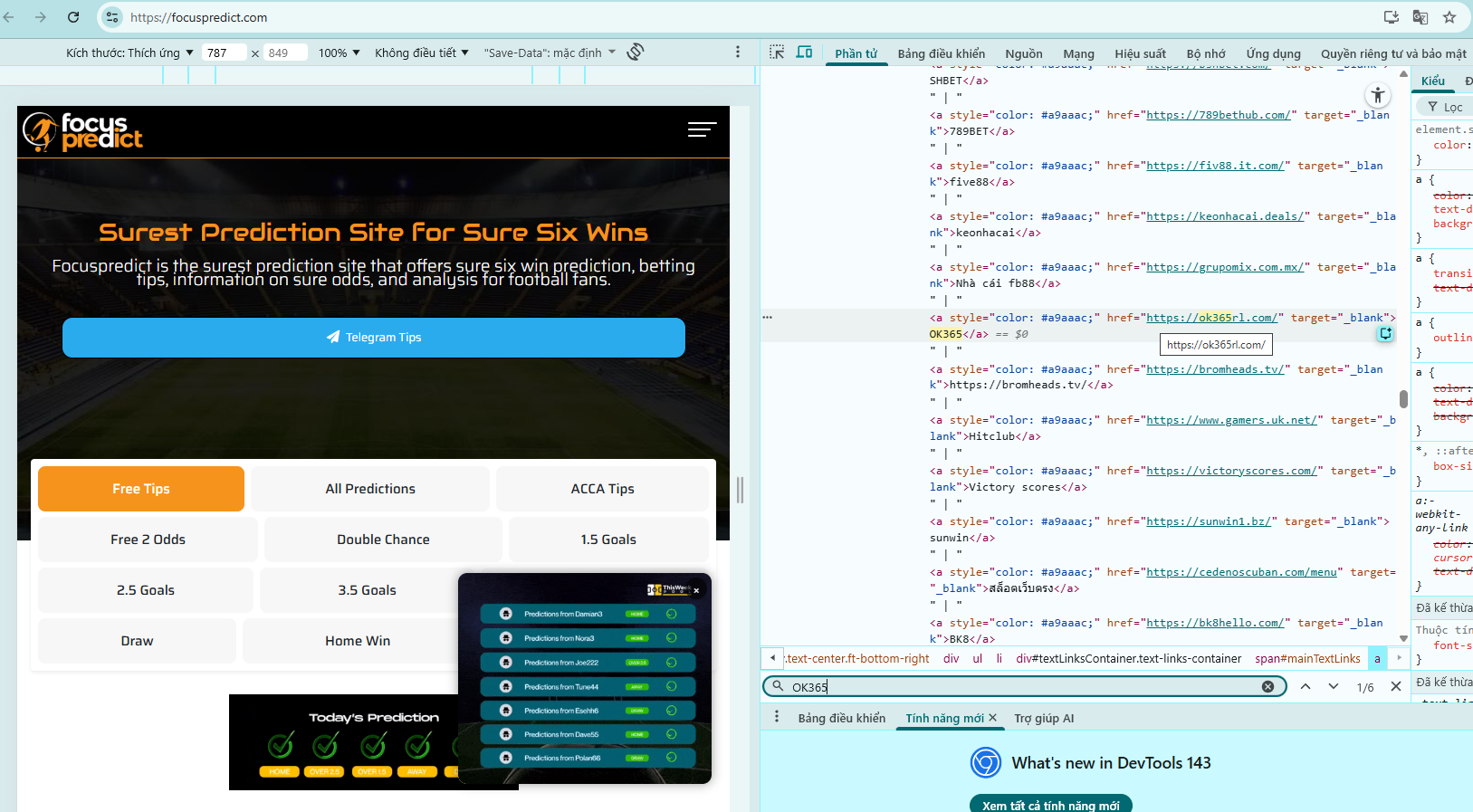
Task: Select Free Tips category
Action: [x=141, y=489]
